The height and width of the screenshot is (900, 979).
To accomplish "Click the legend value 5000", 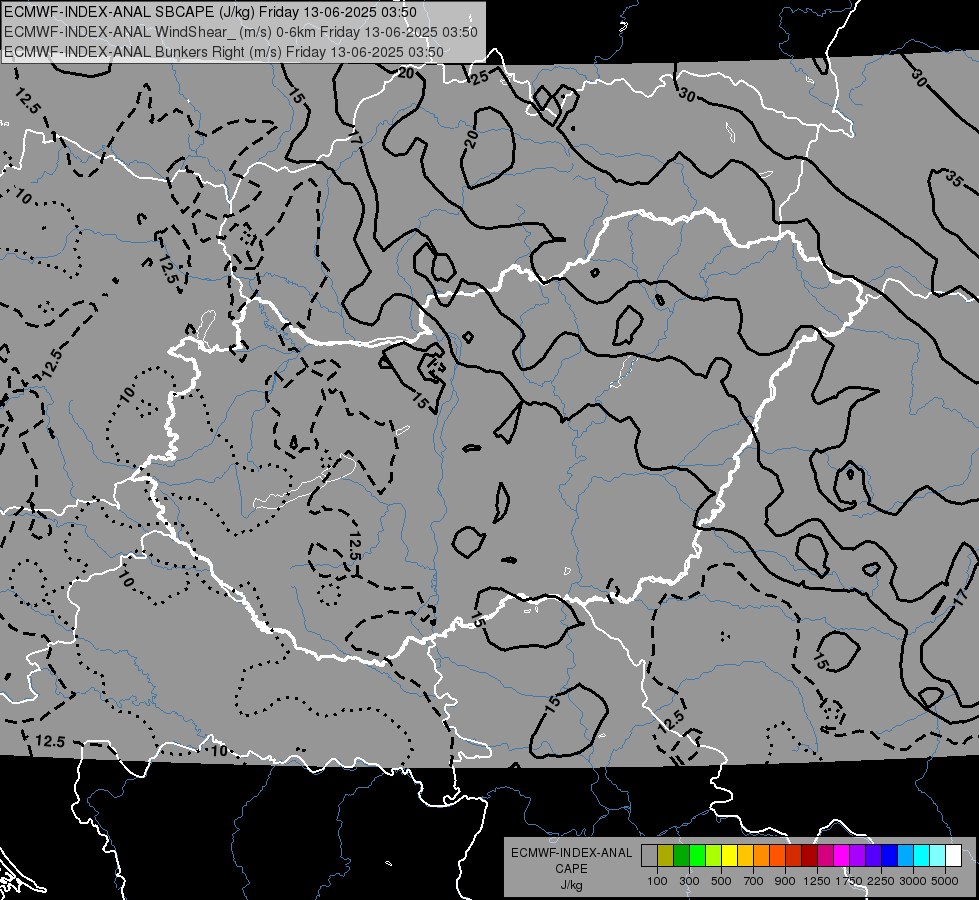I will click(945, 881).
